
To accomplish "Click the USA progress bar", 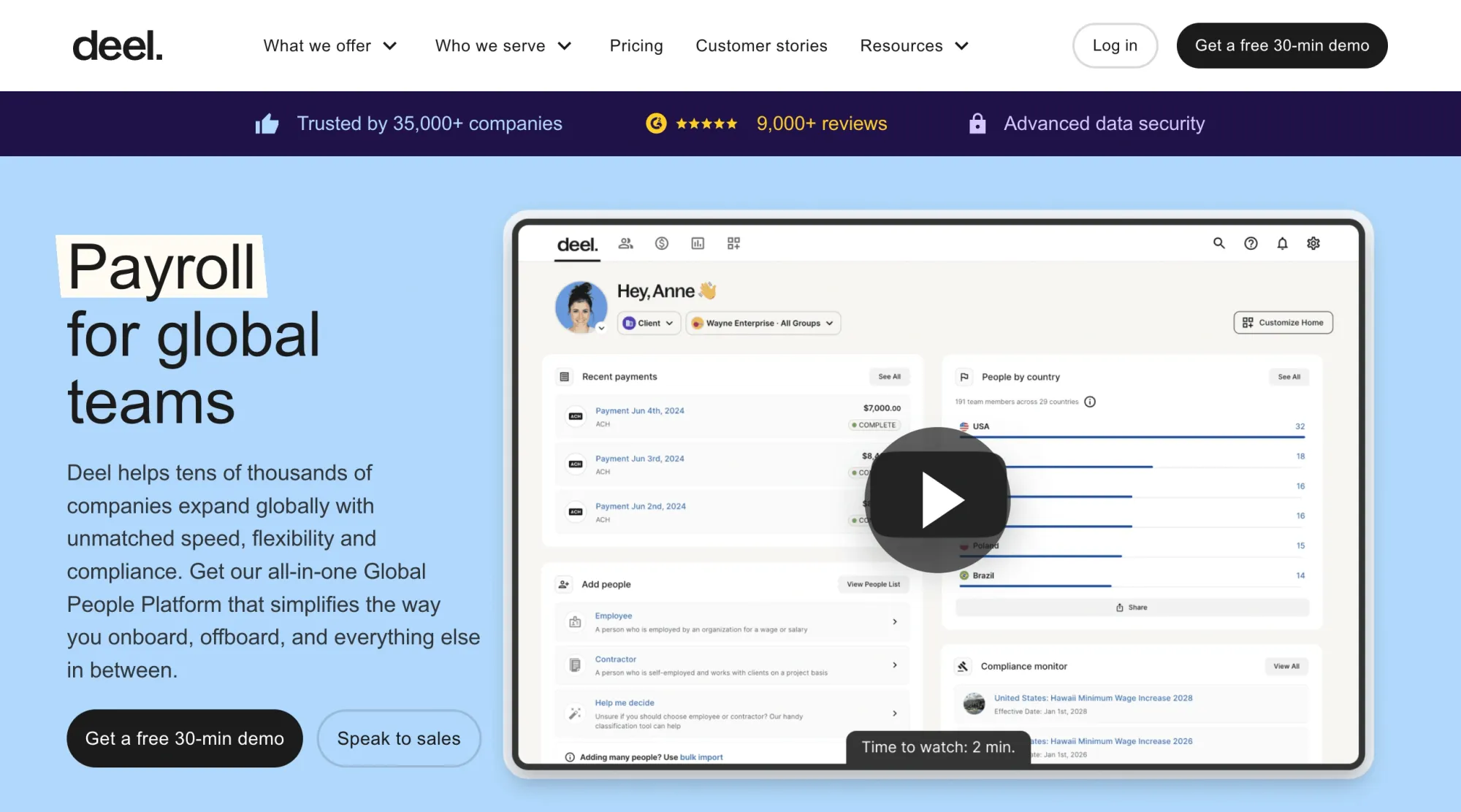I will tap(1132, 437).
